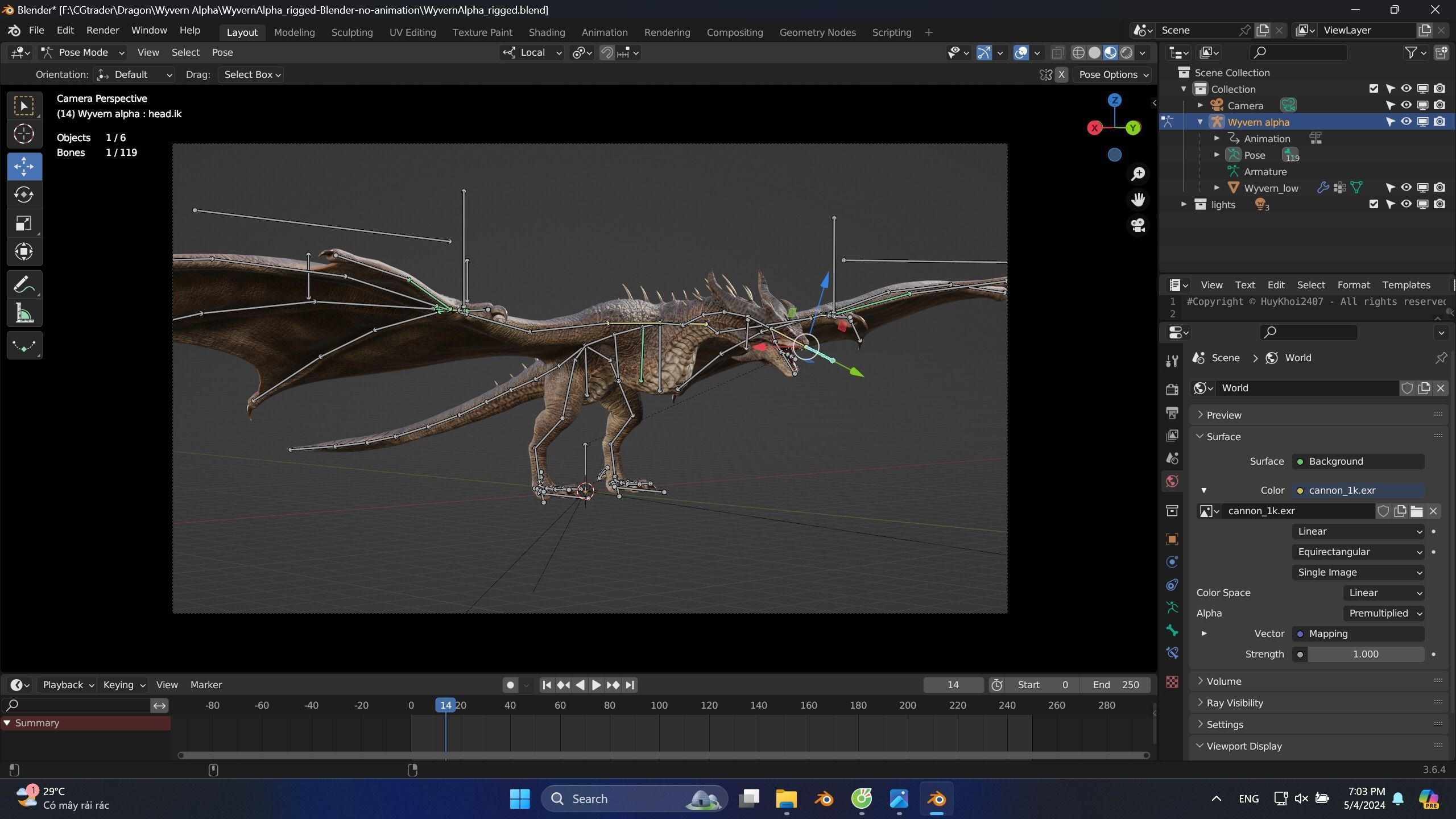Select the Cursor tool

24,134
